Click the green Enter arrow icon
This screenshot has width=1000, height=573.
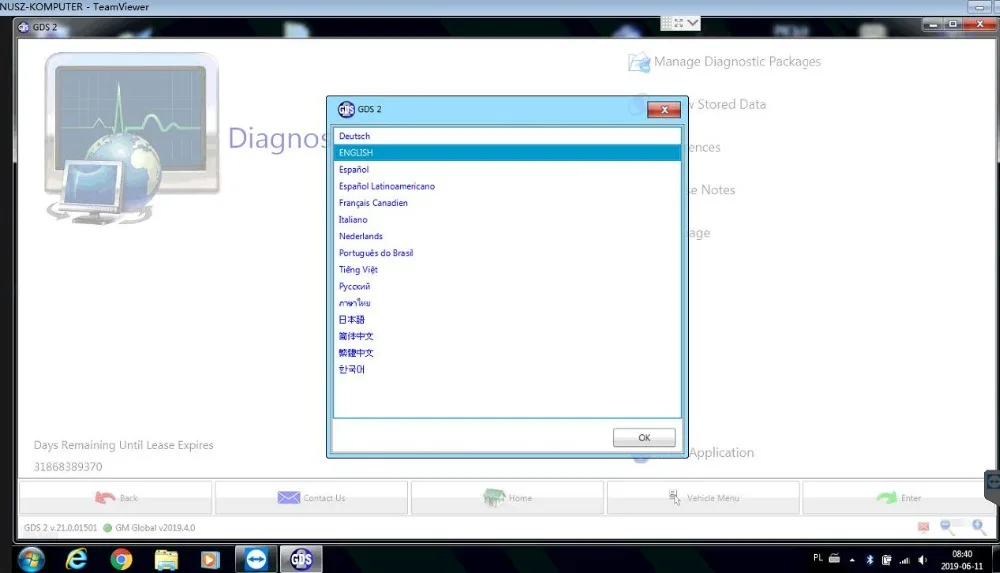click(x=886, y=497)
